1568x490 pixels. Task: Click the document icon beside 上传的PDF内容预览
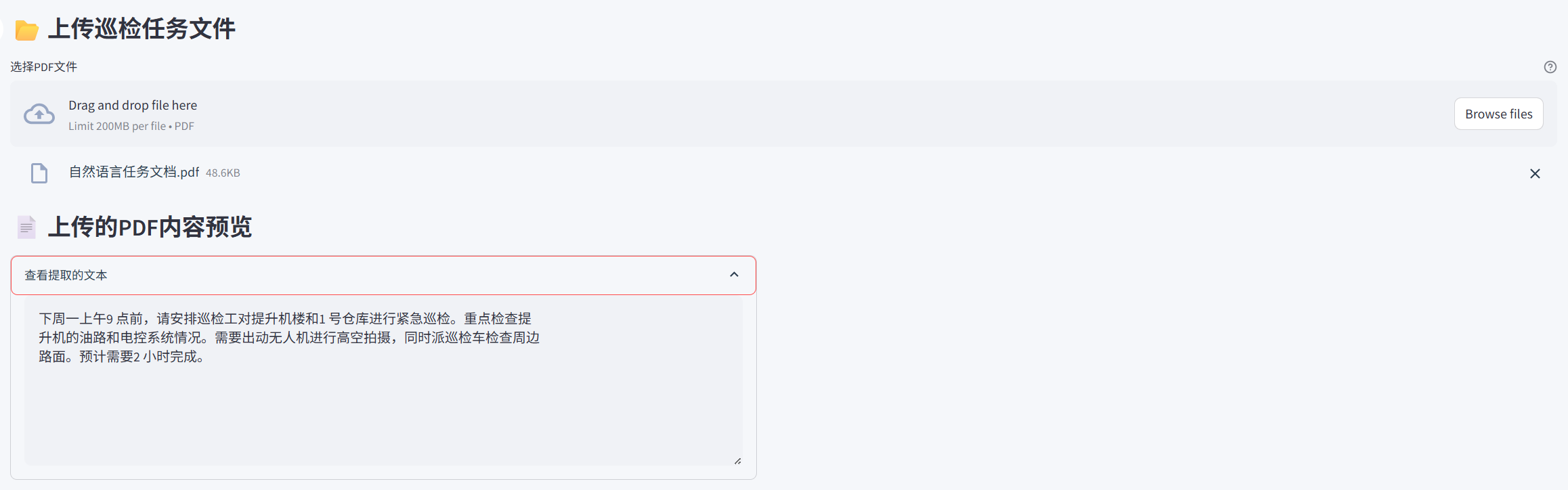point(26,227)
